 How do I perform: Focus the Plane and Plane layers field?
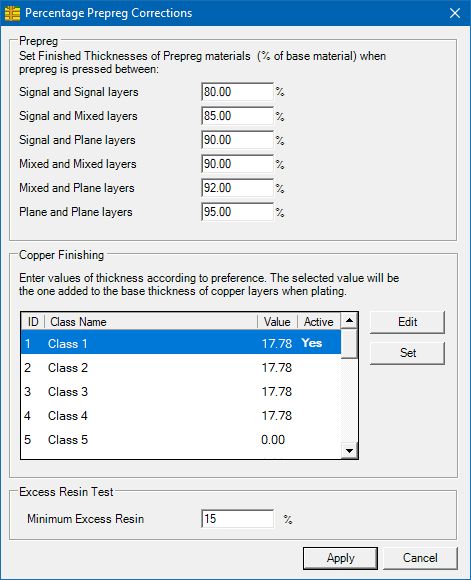pyautogui.click(x=238, y=212)
